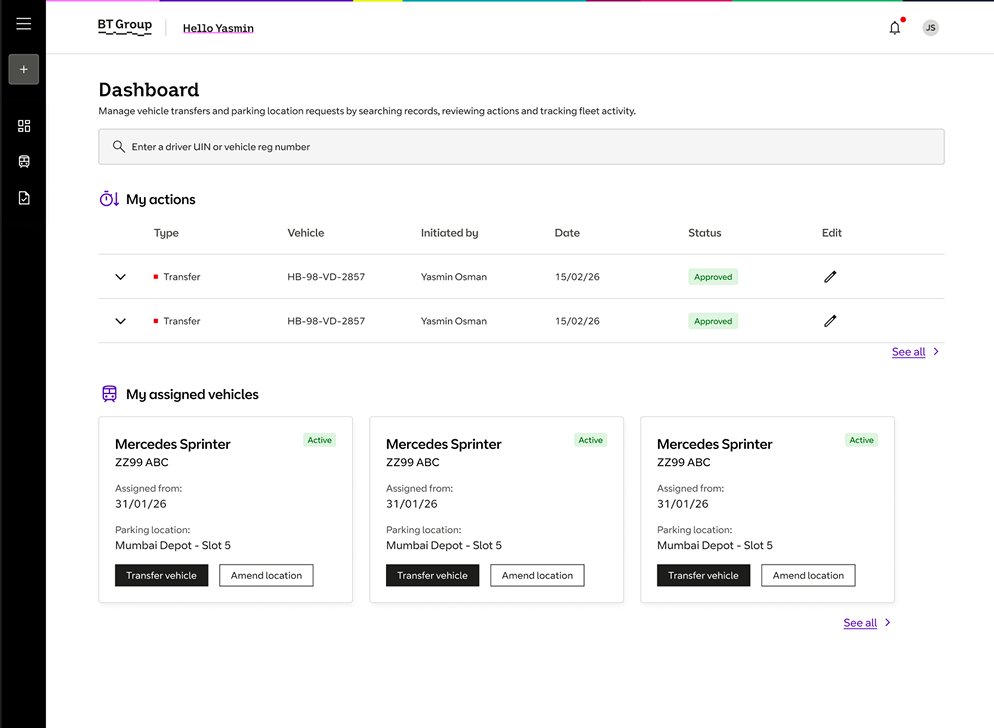Screen dimensions: 994x728
Task: Click the Active badge on the last Sprinter card
Action: pos(862,440)
